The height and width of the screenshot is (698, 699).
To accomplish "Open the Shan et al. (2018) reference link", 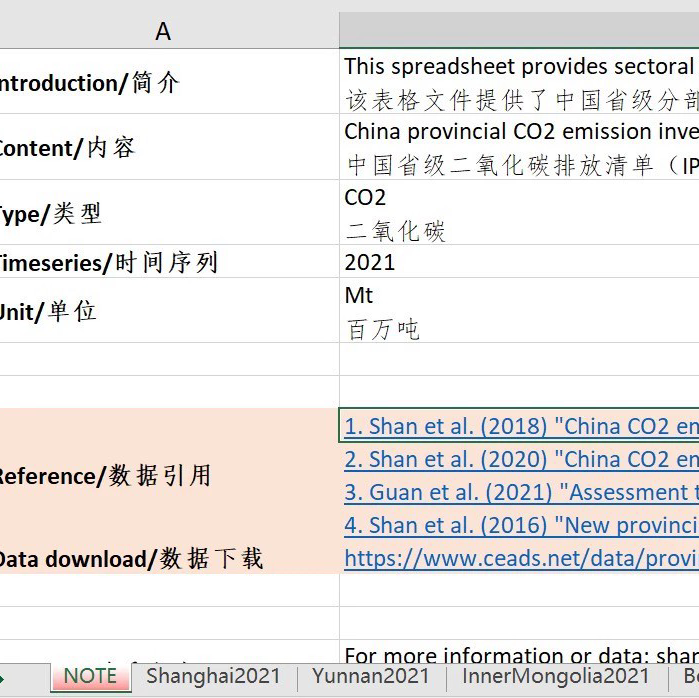I will pos(520,427).
